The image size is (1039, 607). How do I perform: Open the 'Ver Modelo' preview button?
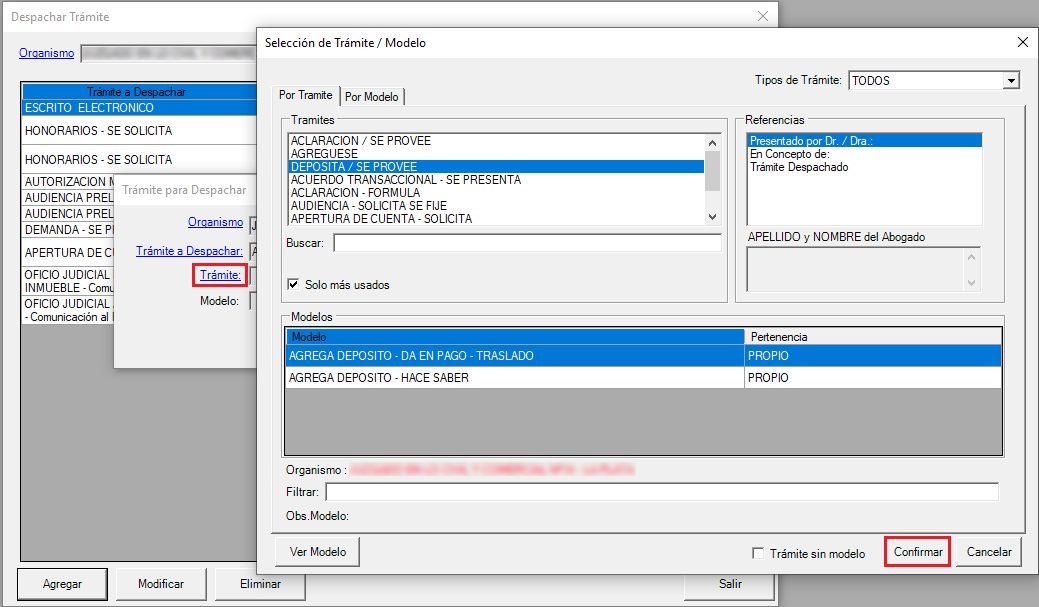tap(318, 552)
